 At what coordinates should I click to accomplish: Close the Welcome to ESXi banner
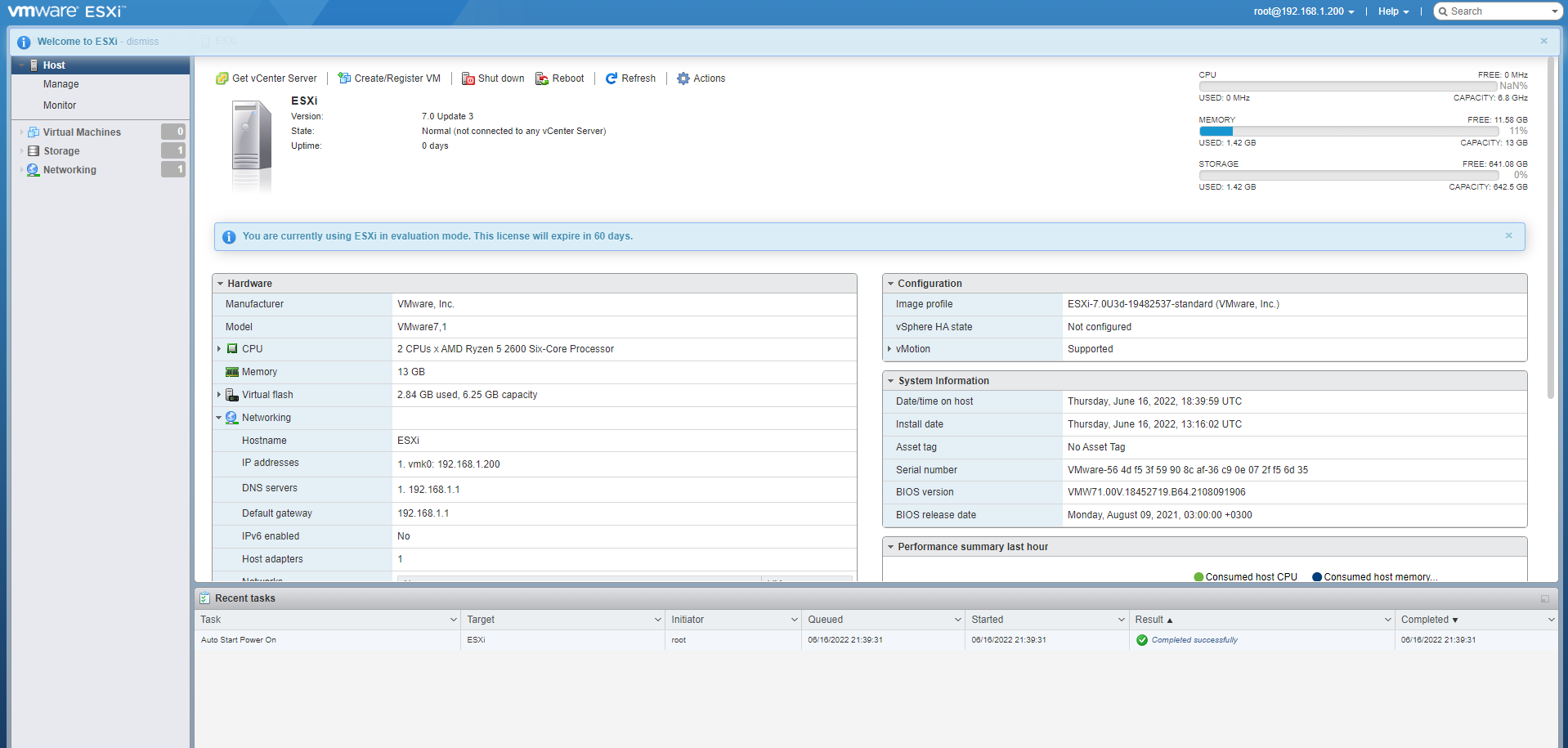coord(1543,41)
